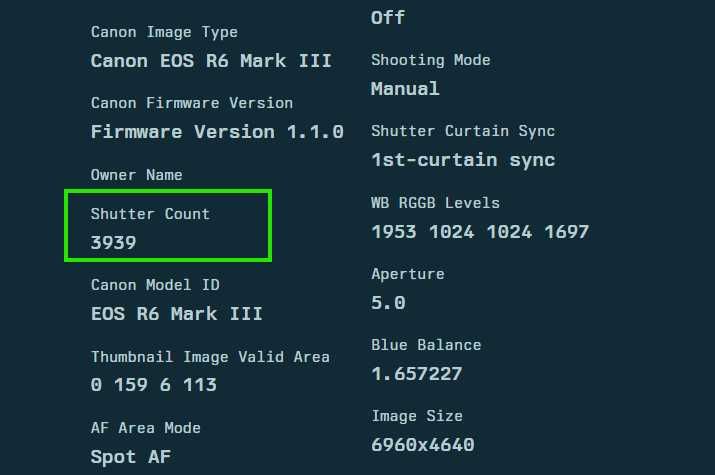715x475 pixels.
Task: Click the 'Canon Model ID' label
Action: coord(155,285)
